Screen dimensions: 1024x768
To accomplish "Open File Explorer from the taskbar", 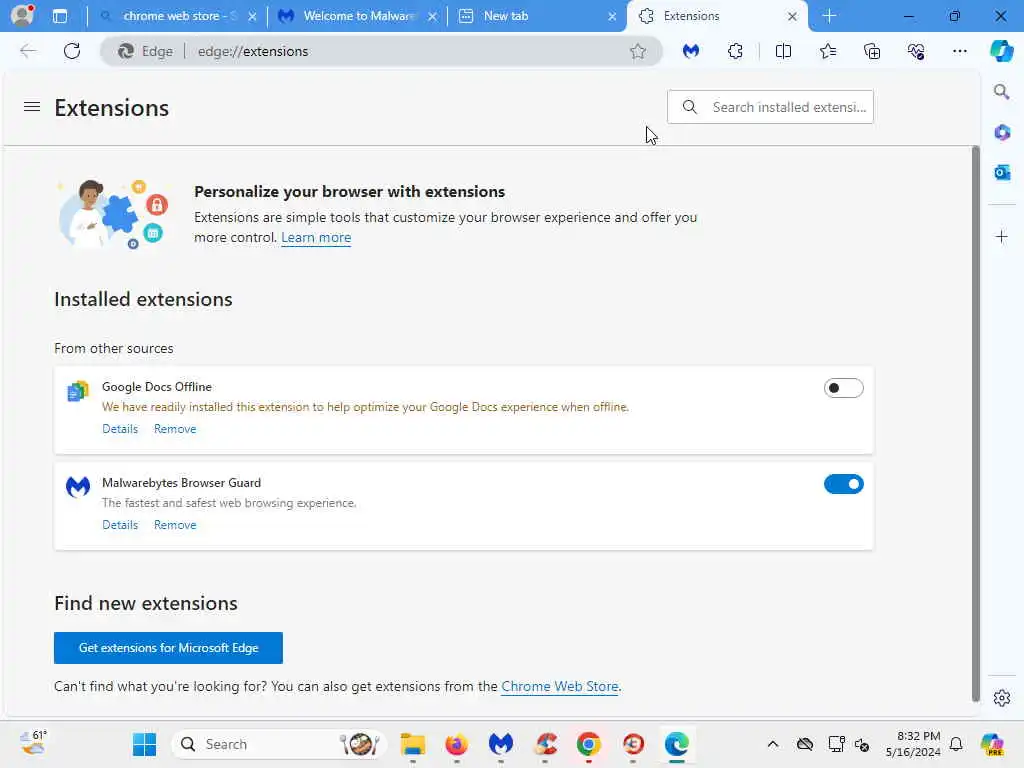I will pos(413,744).
